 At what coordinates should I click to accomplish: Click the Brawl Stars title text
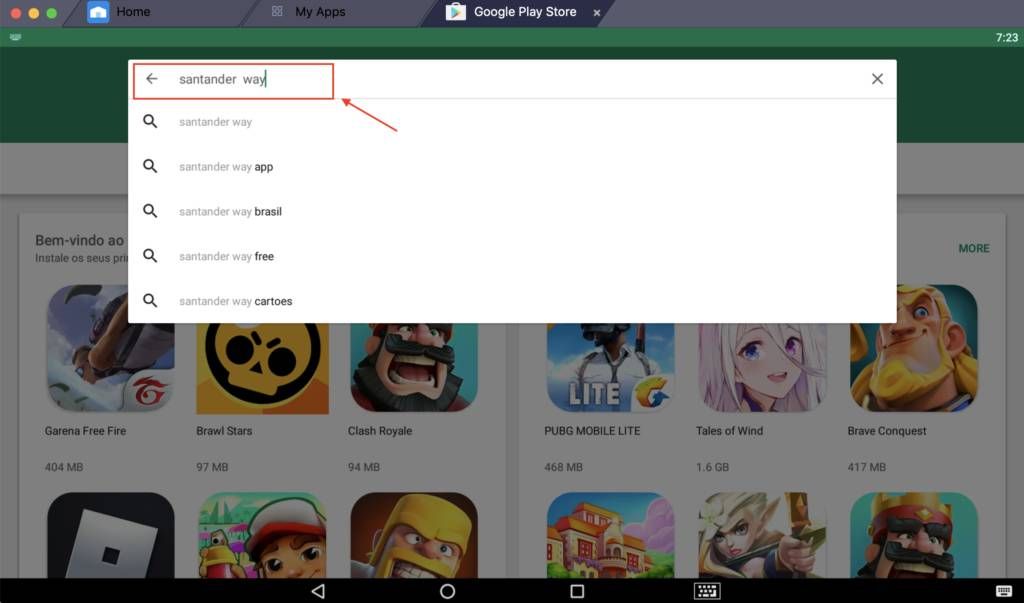point(224,431)
